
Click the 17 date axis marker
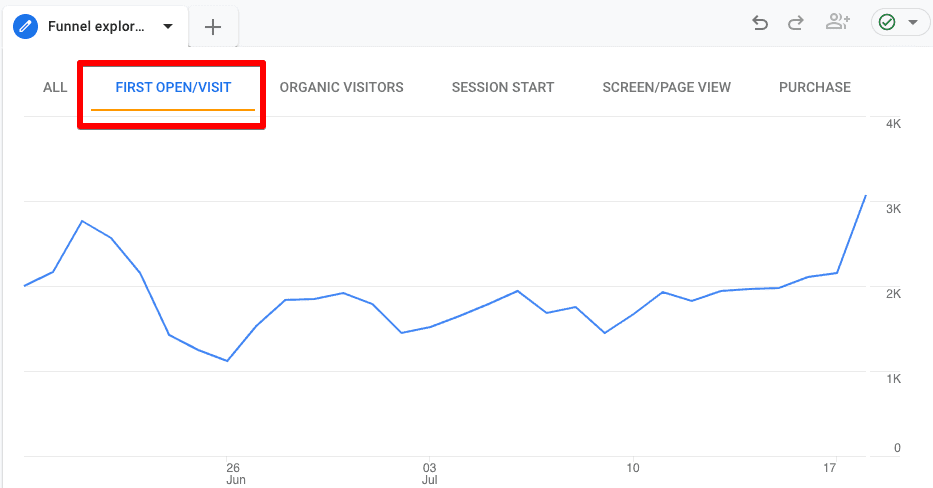[829, 468]
